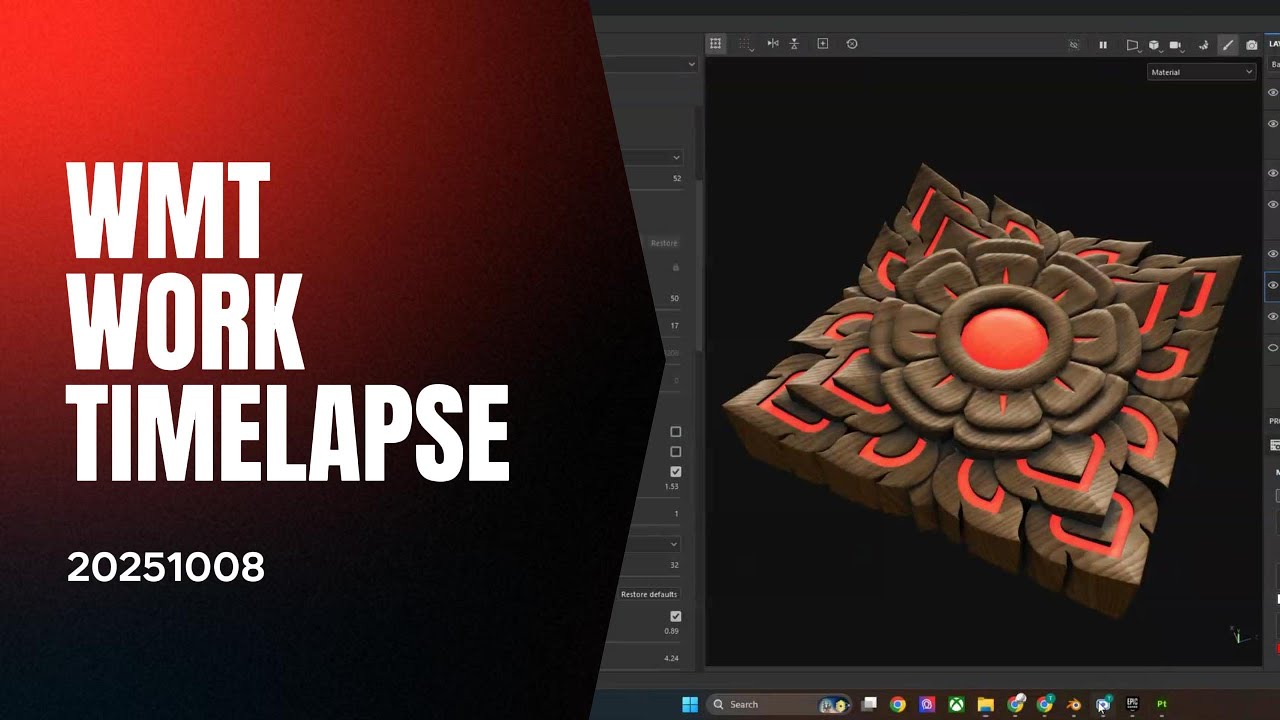Select the paint brush mode icon
The image size is (1280, 720).
1228,45
